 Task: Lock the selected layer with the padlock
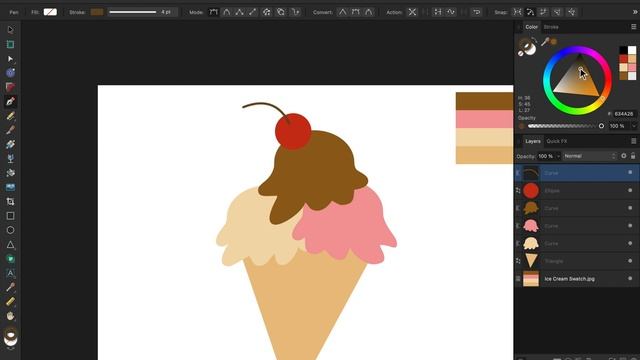pos(633,156)
